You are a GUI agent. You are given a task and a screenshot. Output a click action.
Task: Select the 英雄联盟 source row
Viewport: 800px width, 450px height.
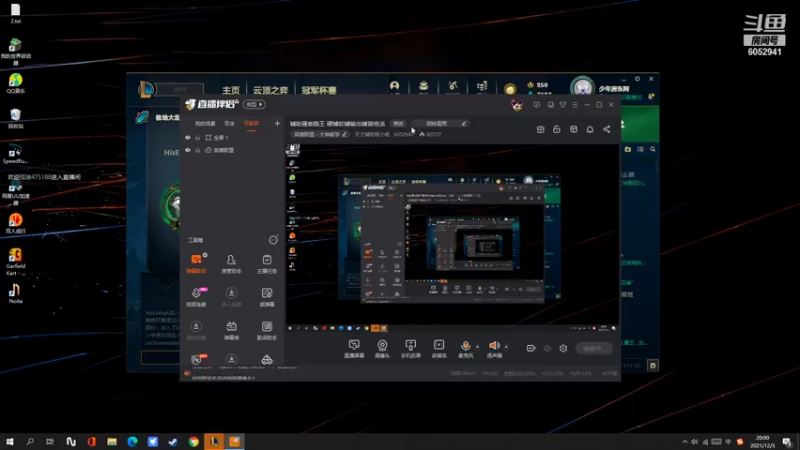pyautogui.click(x=232, y=151)
